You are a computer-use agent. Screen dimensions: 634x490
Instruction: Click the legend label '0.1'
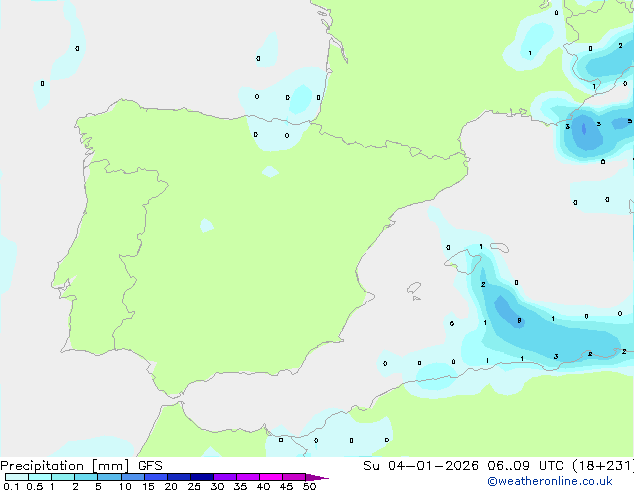pyautogui.click(x=11, y=486)
